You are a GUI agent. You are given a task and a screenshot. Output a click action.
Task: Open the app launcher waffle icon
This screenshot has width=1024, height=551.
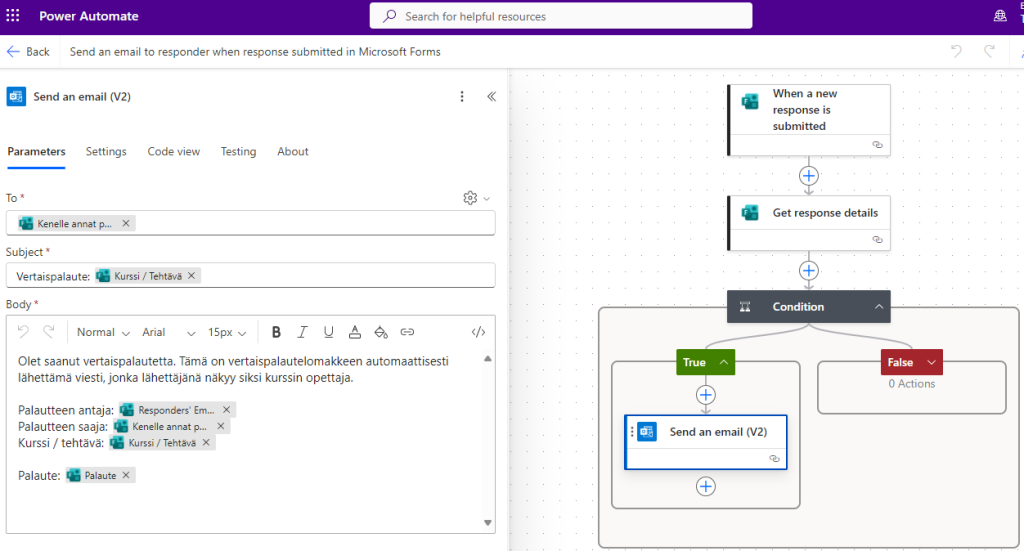coord(13,16)
